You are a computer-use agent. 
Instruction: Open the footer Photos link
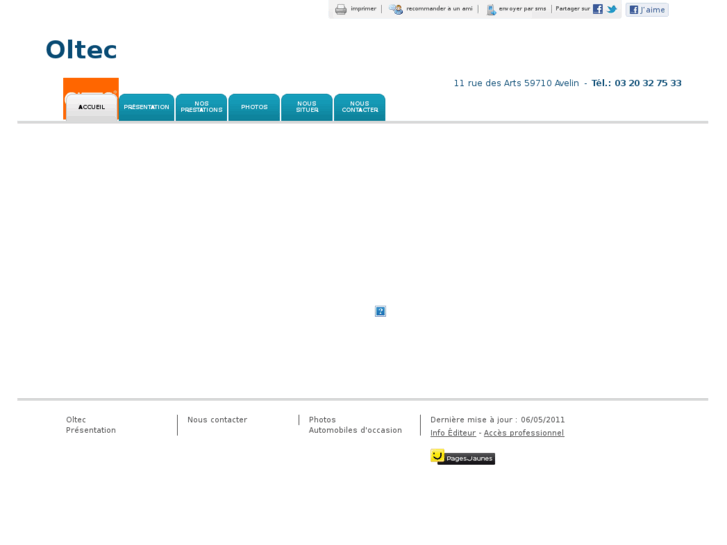(x=322, y=420)
